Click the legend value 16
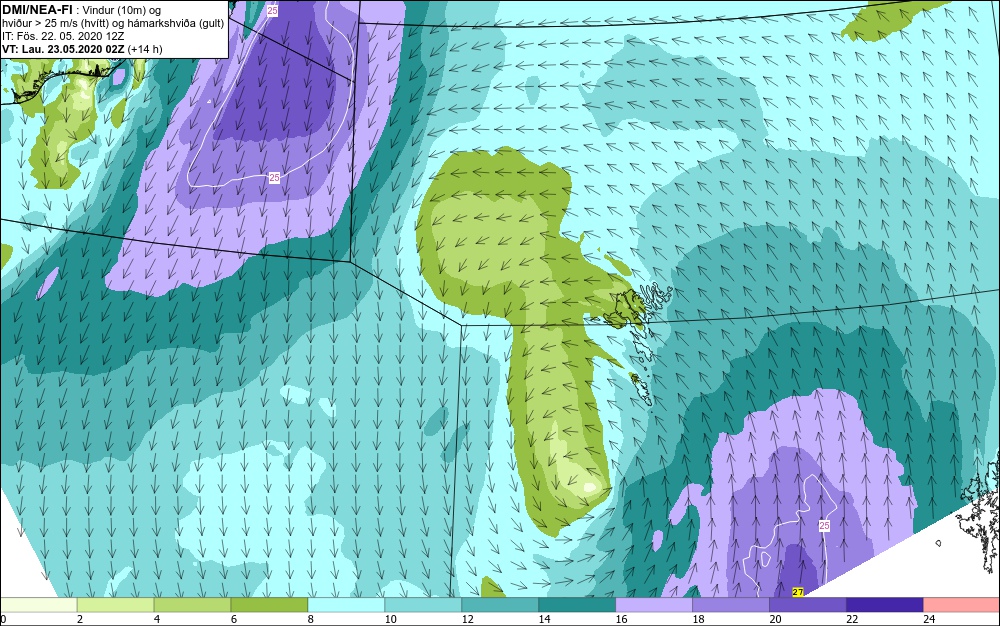1000x626 pixels. click(621, 619)
